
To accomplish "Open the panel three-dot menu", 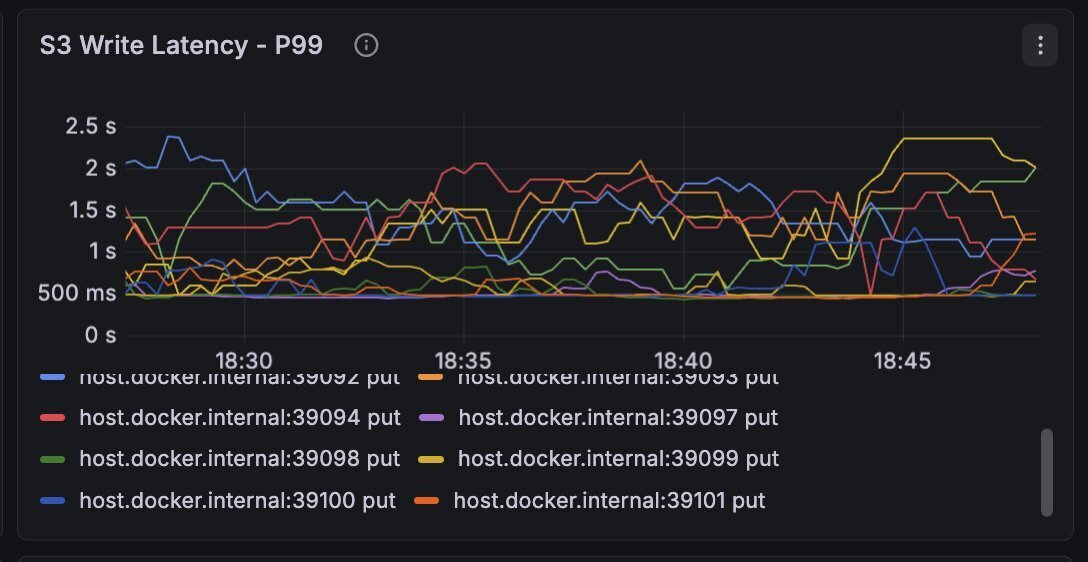I will click(x=1039, y=45).
